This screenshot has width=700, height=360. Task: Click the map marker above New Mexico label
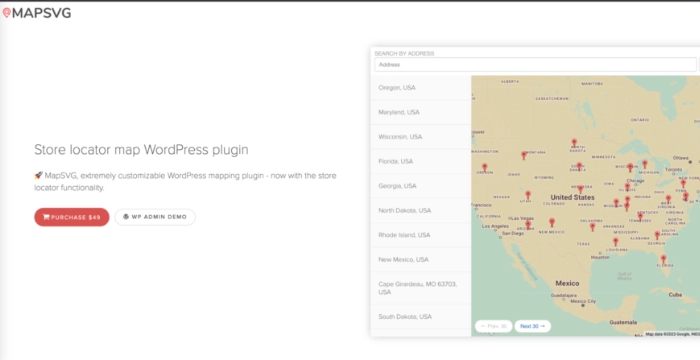click(x=552, y=222)
